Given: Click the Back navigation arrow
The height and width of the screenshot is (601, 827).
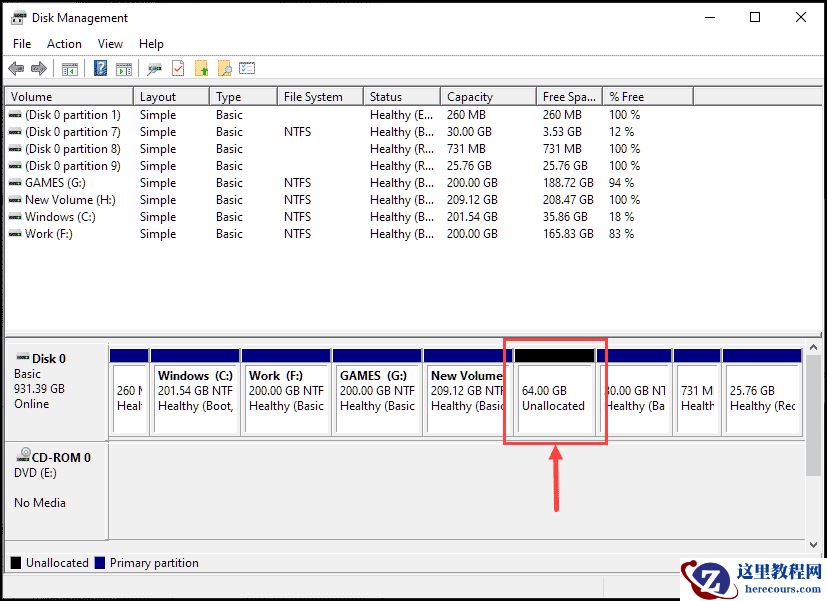Looking at the screenshot, I should 17,68.
